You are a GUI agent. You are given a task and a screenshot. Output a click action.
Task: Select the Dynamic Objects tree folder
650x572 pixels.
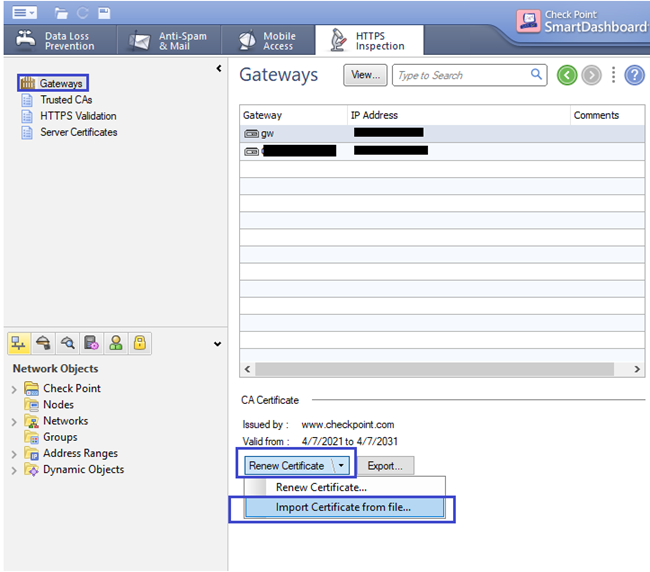click(74, 469)
